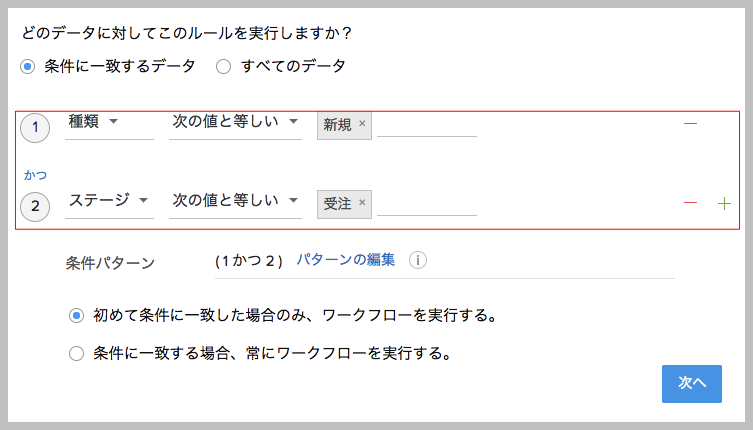Remove the 新規 tag with its x
Image resolution: width=753 pixels, height=430 pixels.
[362, 124]
